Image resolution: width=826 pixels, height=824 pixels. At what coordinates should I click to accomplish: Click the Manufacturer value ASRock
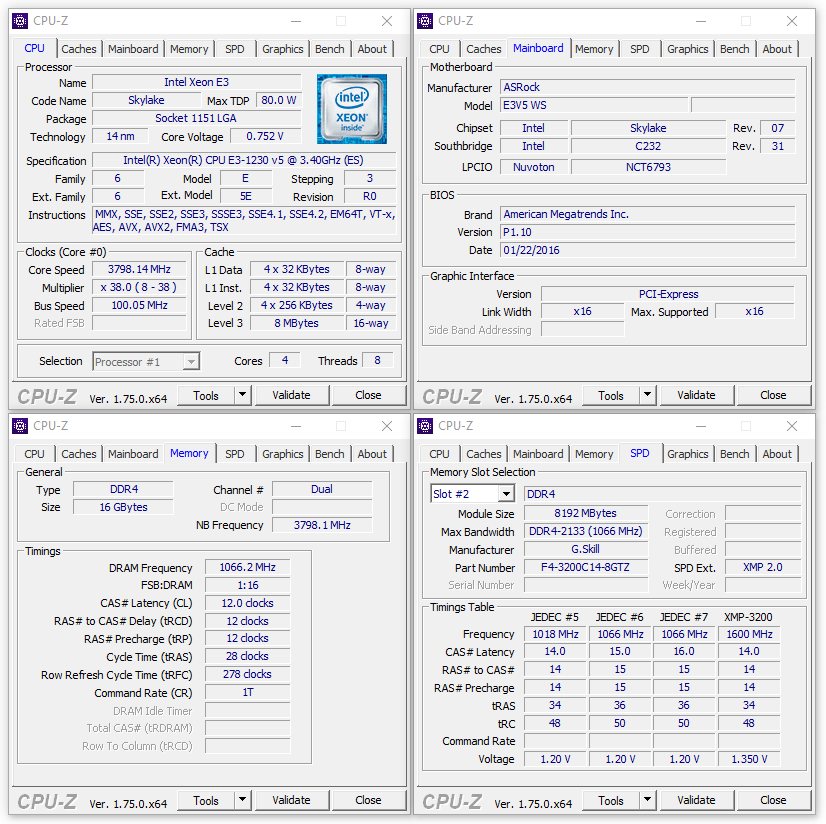click(x=647, y=87)
